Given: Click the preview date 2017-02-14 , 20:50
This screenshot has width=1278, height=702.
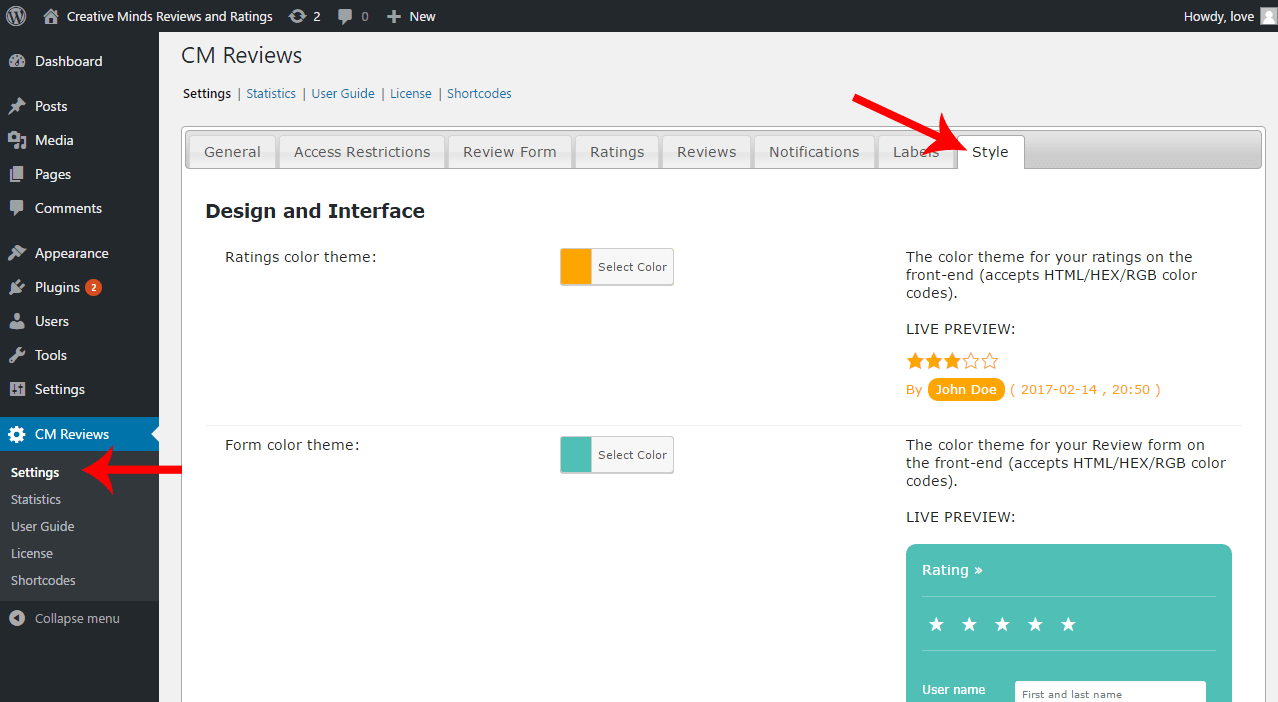Looking at the screenshot, I should pos(1086,390).
